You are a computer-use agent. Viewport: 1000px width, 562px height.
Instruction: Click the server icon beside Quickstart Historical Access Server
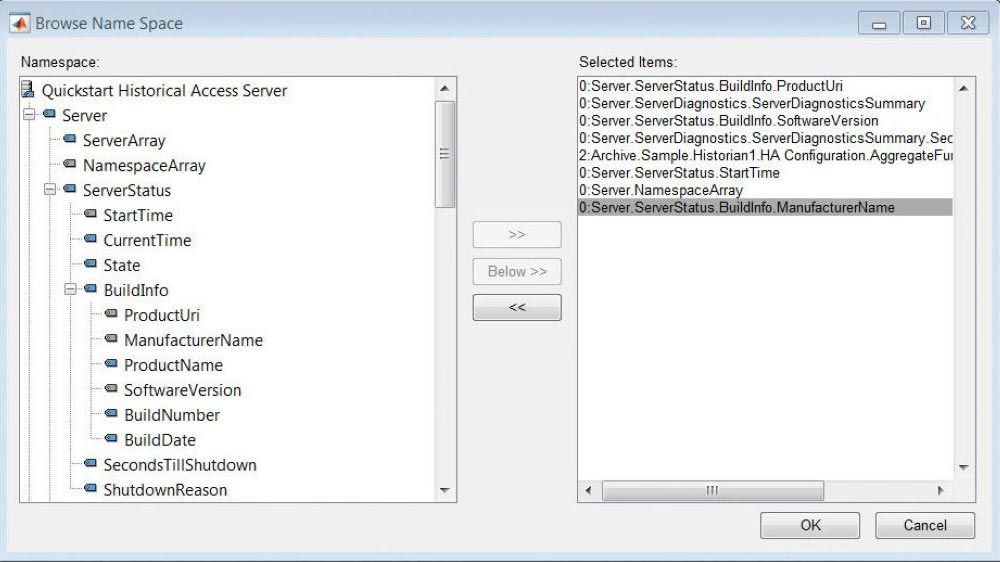pyautogui.click(x=28, y=91)
